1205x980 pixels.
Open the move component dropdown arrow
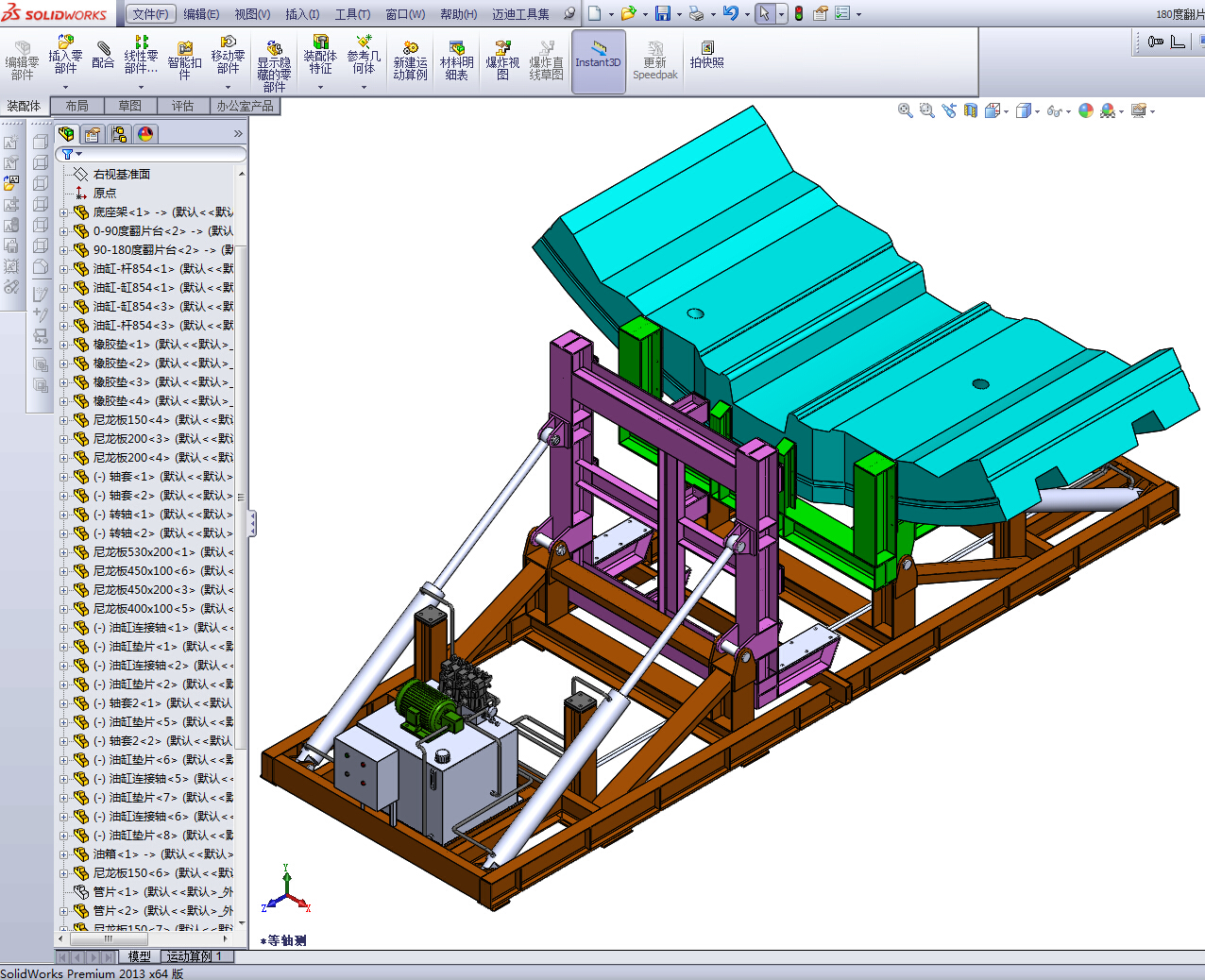click(228, 87)
